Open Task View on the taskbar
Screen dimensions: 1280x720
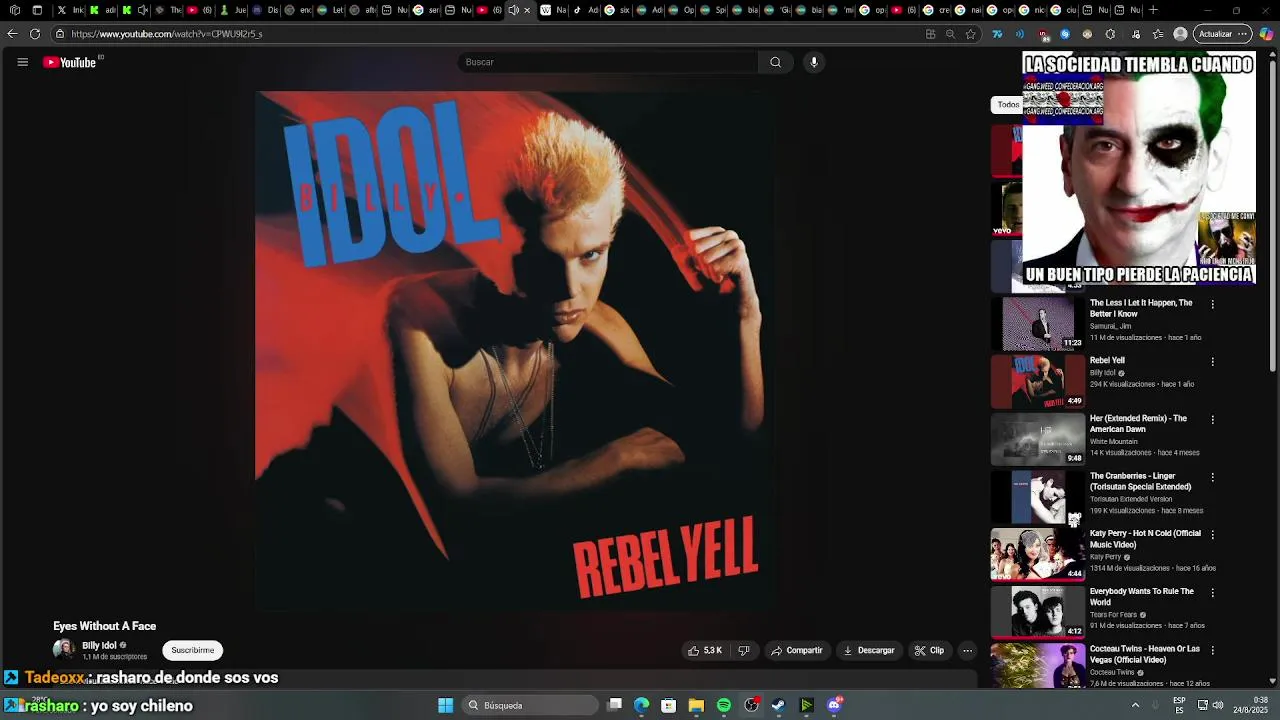point(615,705)
